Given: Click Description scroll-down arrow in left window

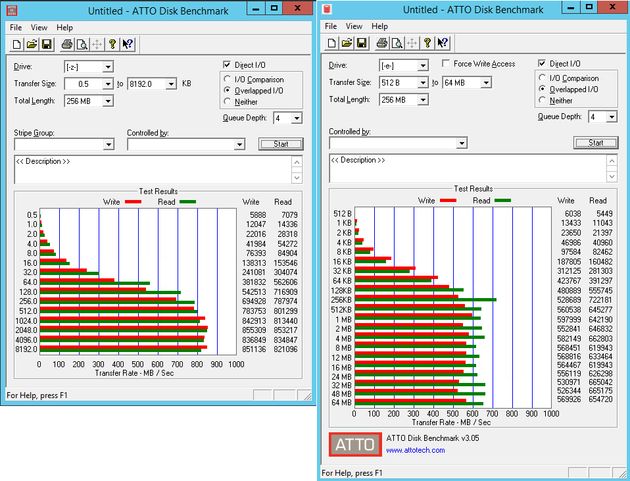Looking at the screenshot, I should click(x=297, y=177).
